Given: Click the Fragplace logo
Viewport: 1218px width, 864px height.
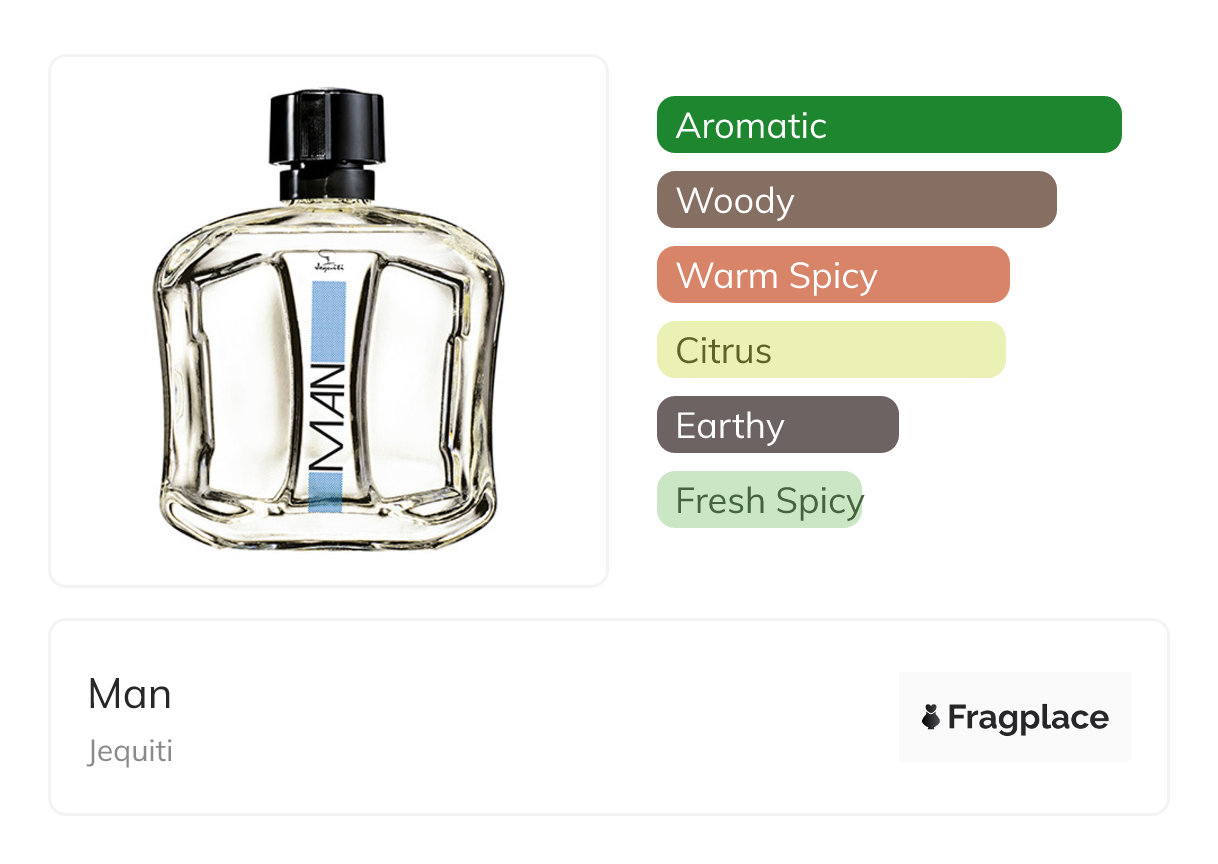Looking at the screenshot, I should pyautogui.click(x=1015, y=717).
